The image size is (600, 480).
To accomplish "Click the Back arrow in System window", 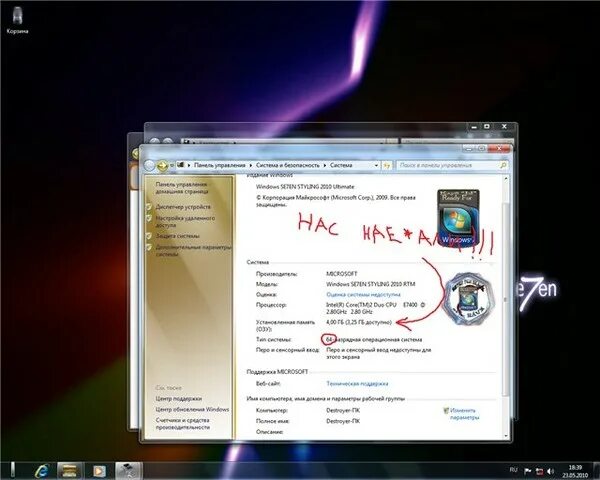I will tap(149, 165).
